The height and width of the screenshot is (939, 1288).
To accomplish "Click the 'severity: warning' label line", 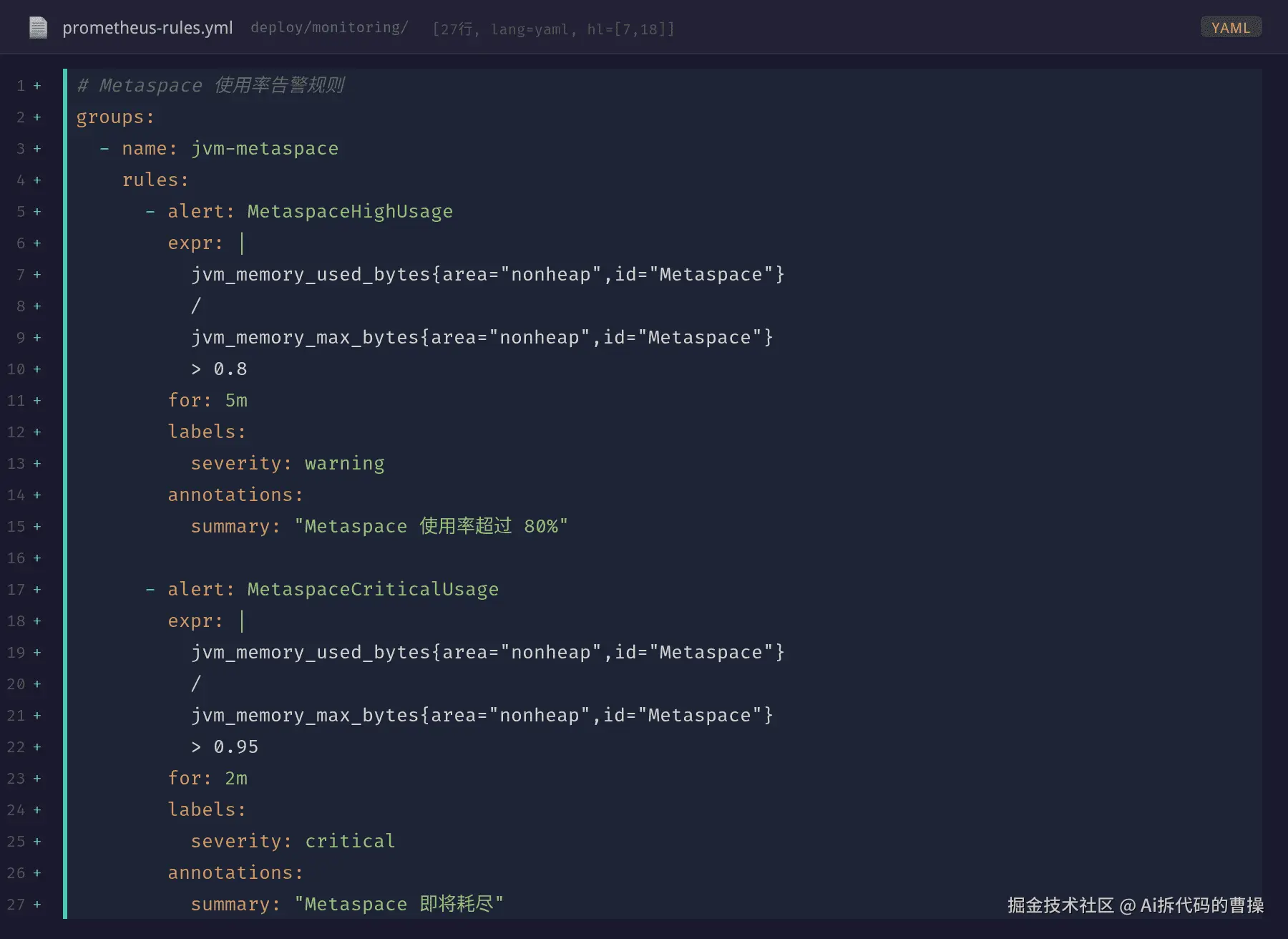I will click(x=288, y=464).
